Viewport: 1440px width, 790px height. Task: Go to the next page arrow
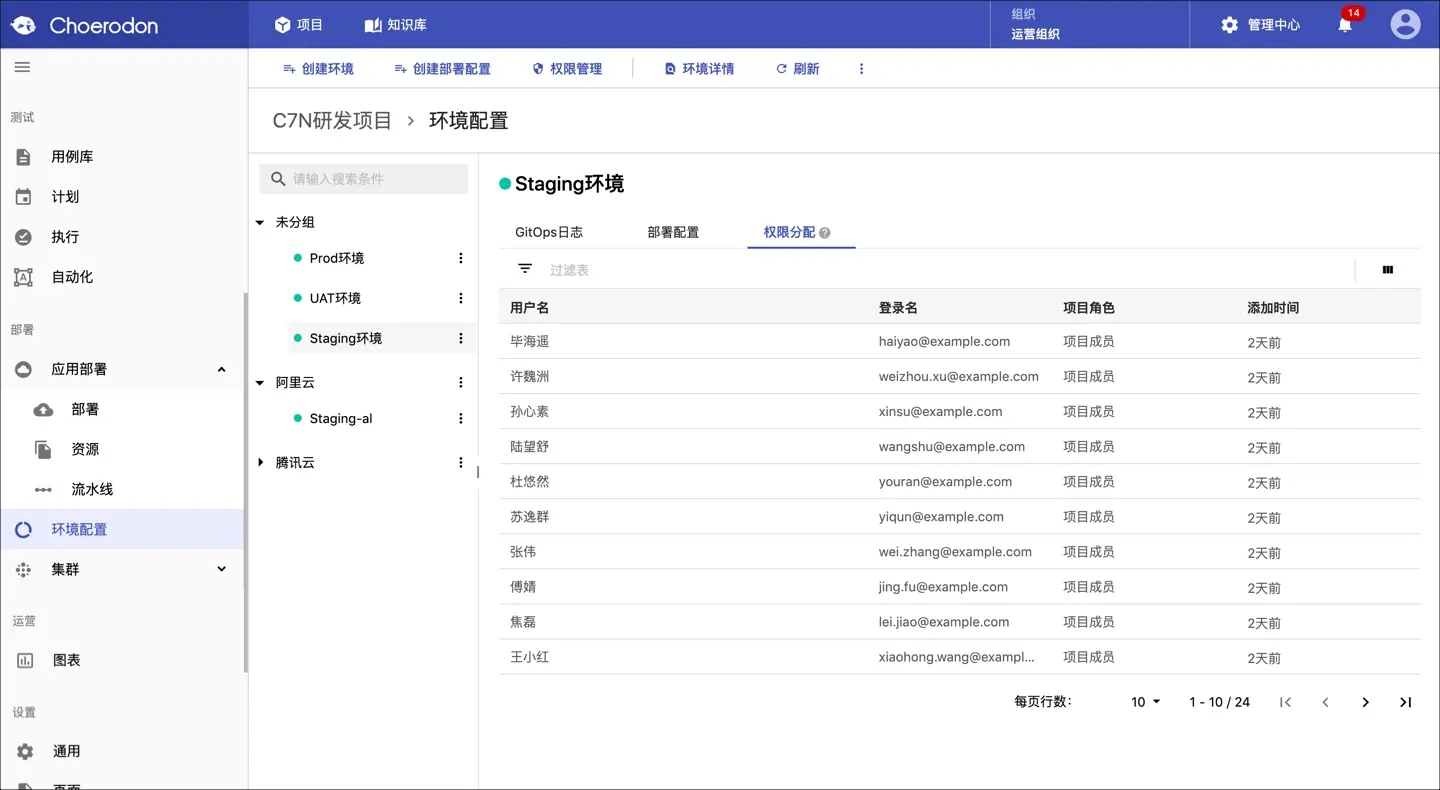[1365, 702]
